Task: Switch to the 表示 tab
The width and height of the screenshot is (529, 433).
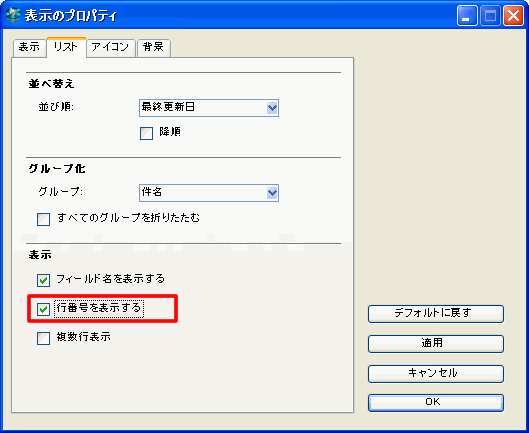Action: click(29, 48)
